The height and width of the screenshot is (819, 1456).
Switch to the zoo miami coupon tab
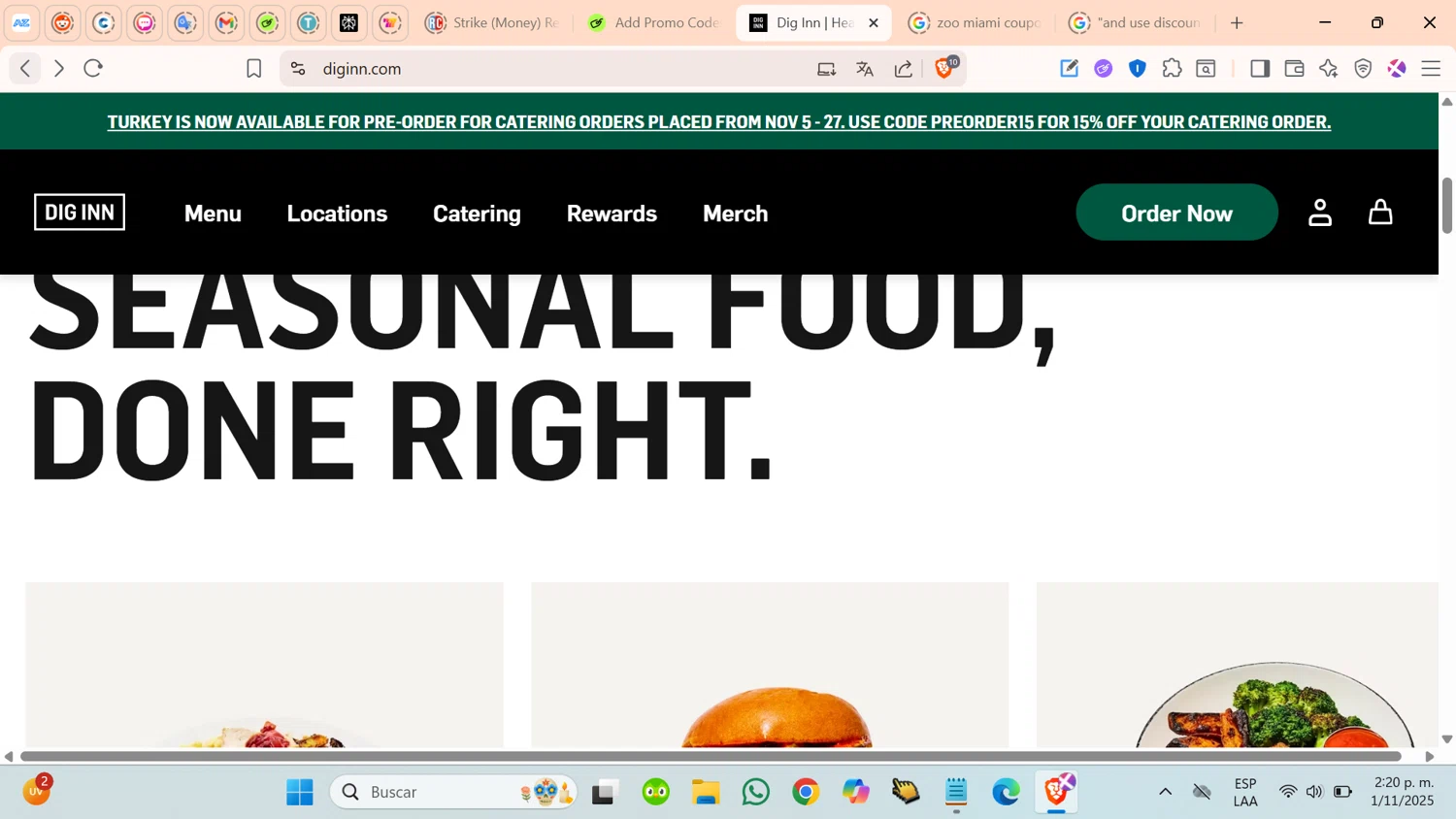[x=975, y=22]
